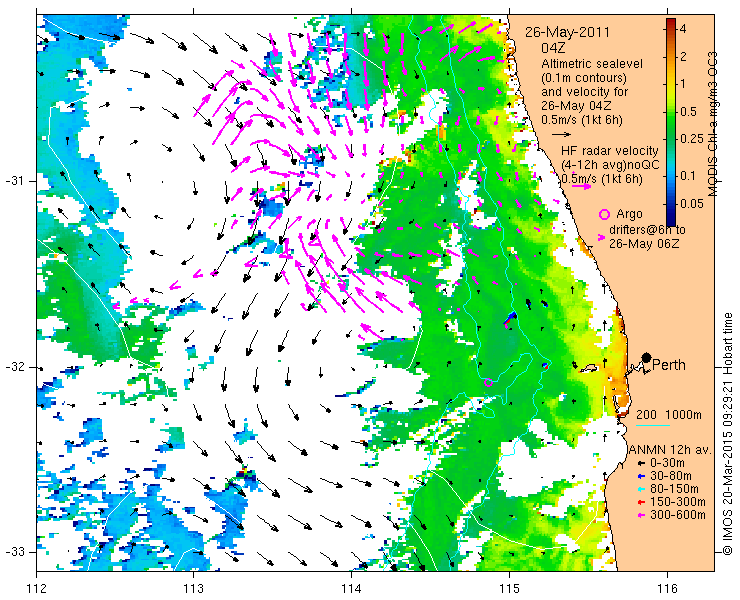The image size is (740, 600).
Task: Click the latitude axis label '-33'
Action: (14, 552)
